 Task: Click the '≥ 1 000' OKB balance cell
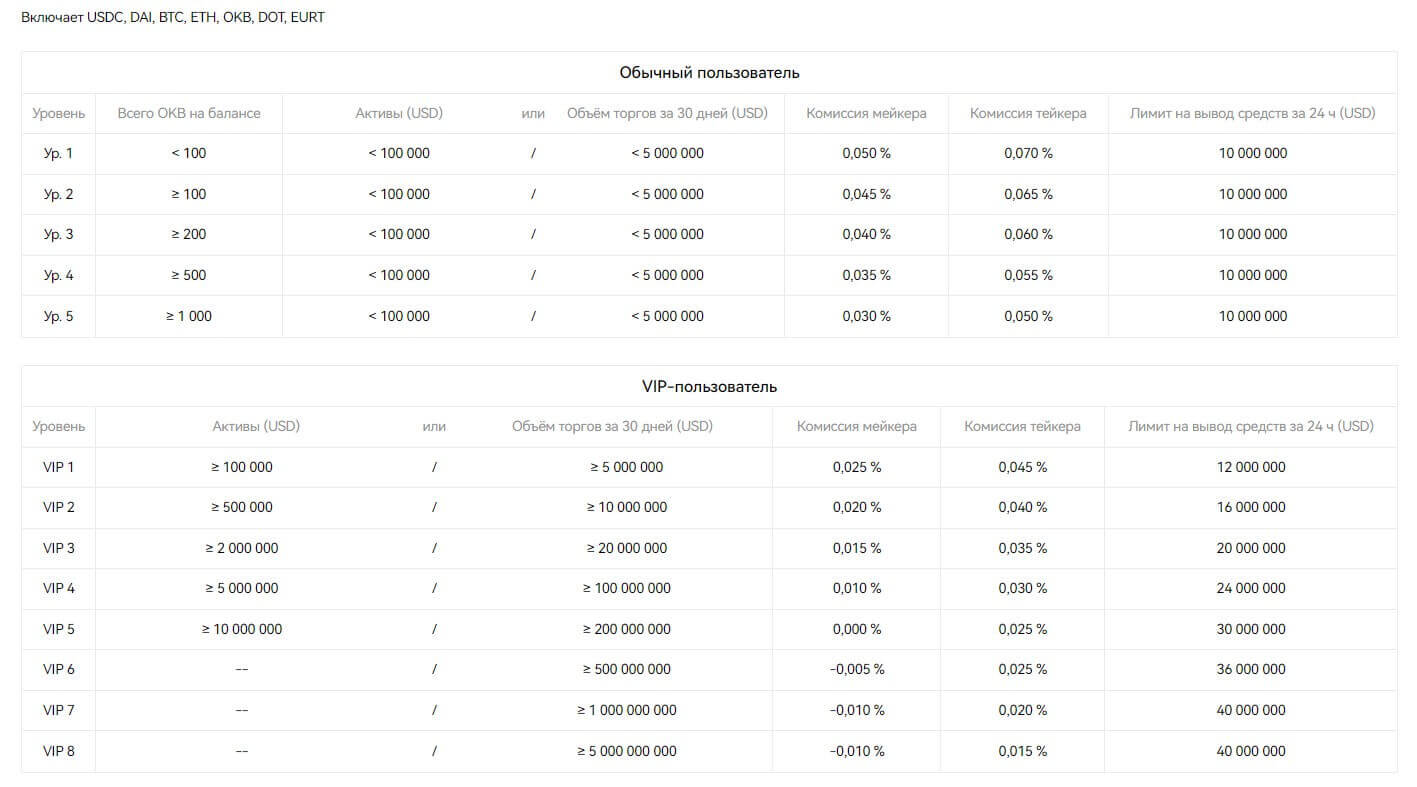pos(189,316)
